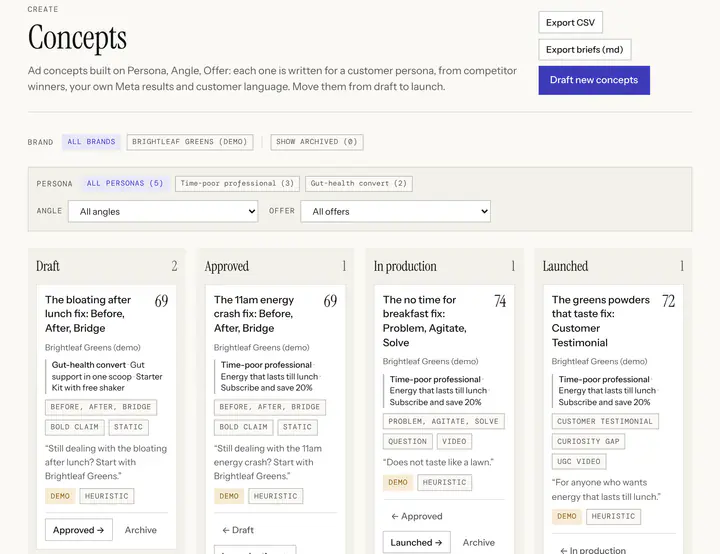This screenshot has height=554, width=720.
Task: Click the score 74 on the breakfast card
Action: click(500, 301)
